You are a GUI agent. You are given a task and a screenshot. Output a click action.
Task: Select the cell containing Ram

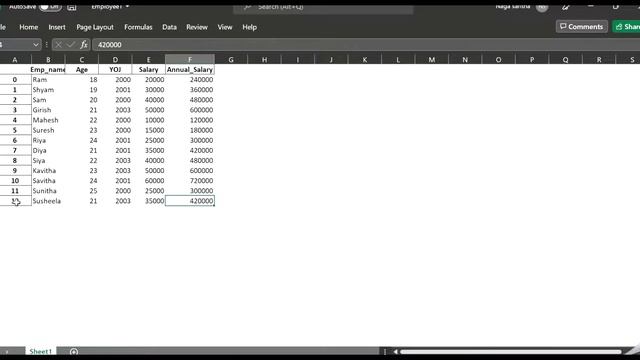(x=48, y=80)
